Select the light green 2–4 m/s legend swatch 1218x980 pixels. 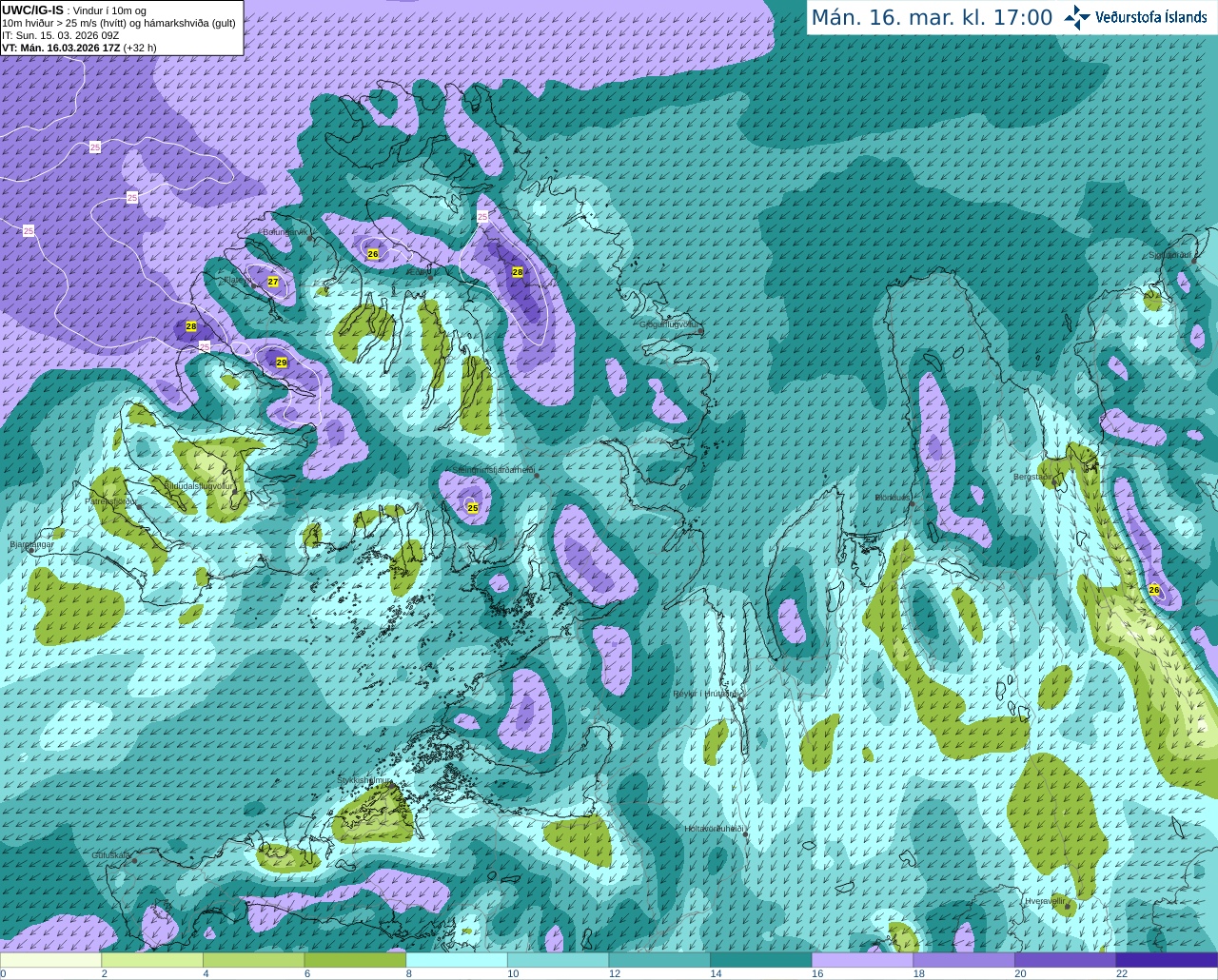151,960
